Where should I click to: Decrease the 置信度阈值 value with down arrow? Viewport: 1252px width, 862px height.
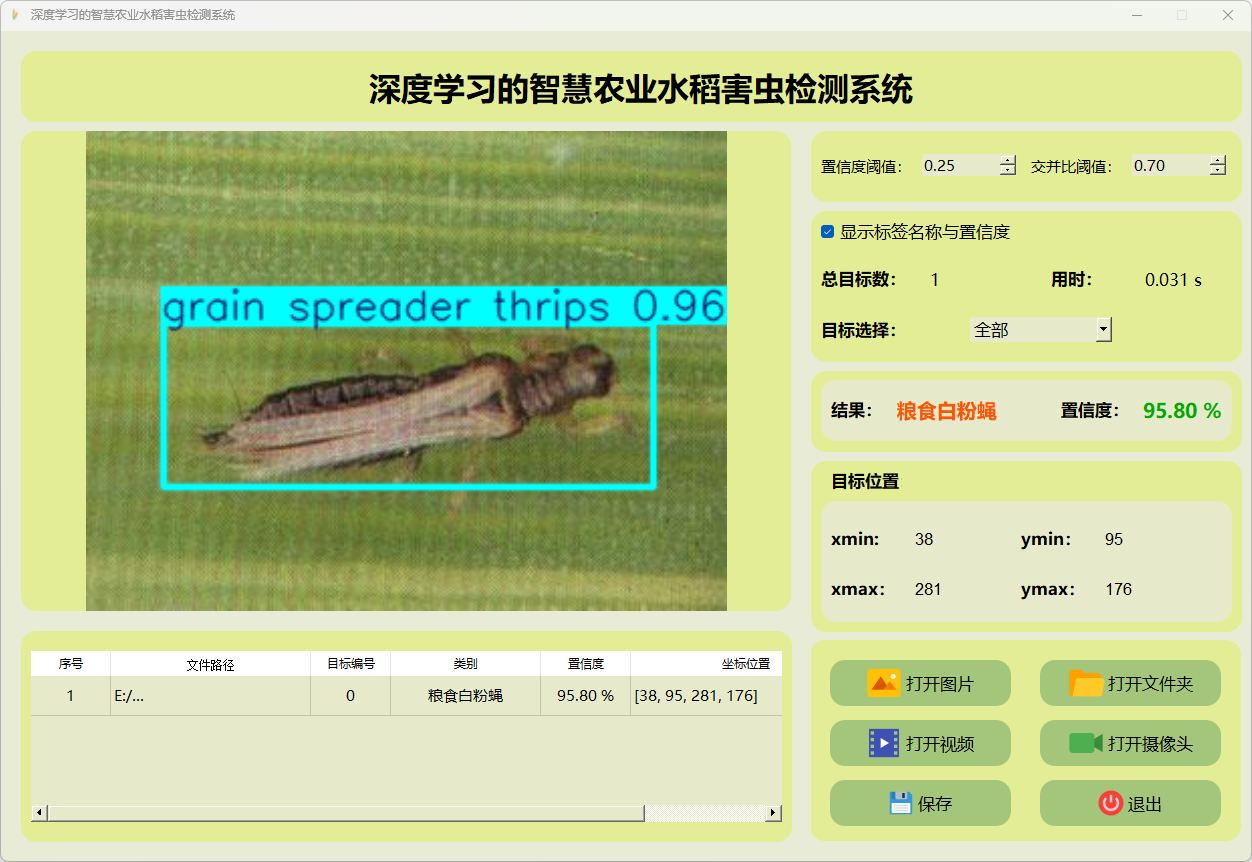1008,171
